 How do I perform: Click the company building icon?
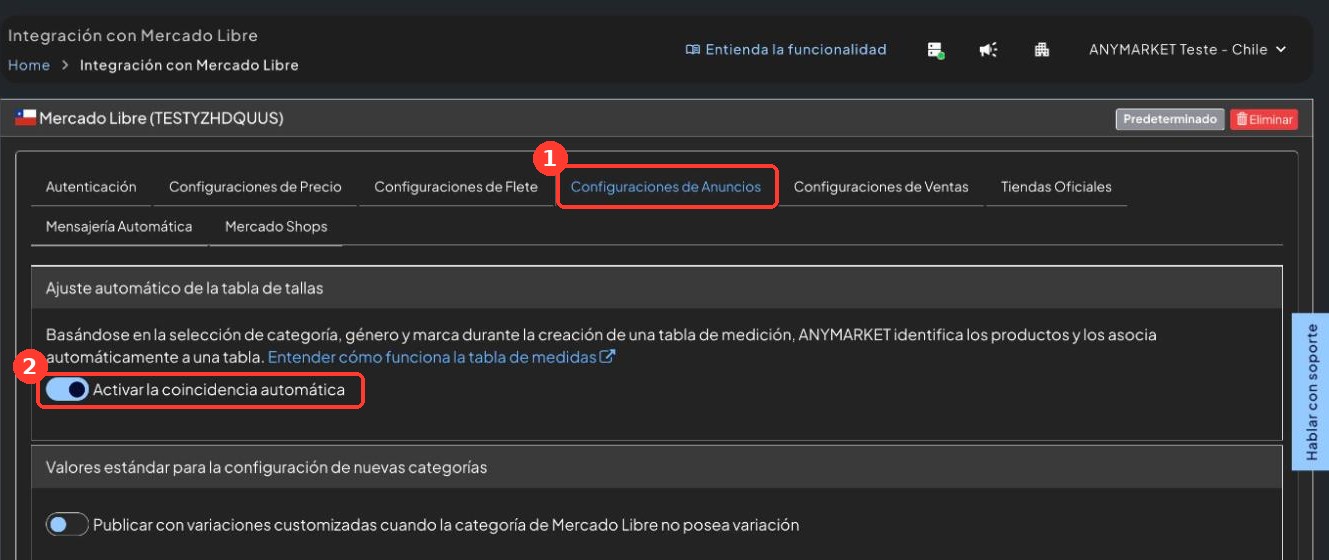click(x=1041, y=50)
